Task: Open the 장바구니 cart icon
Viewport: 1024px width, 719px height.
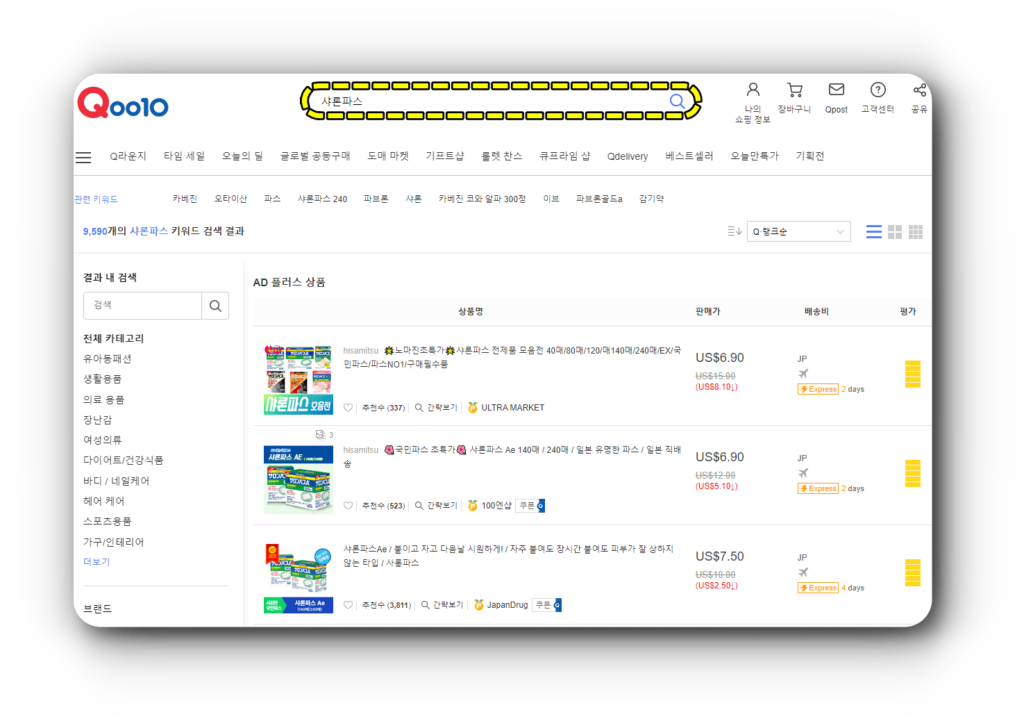Action: (x=794, y=89)
